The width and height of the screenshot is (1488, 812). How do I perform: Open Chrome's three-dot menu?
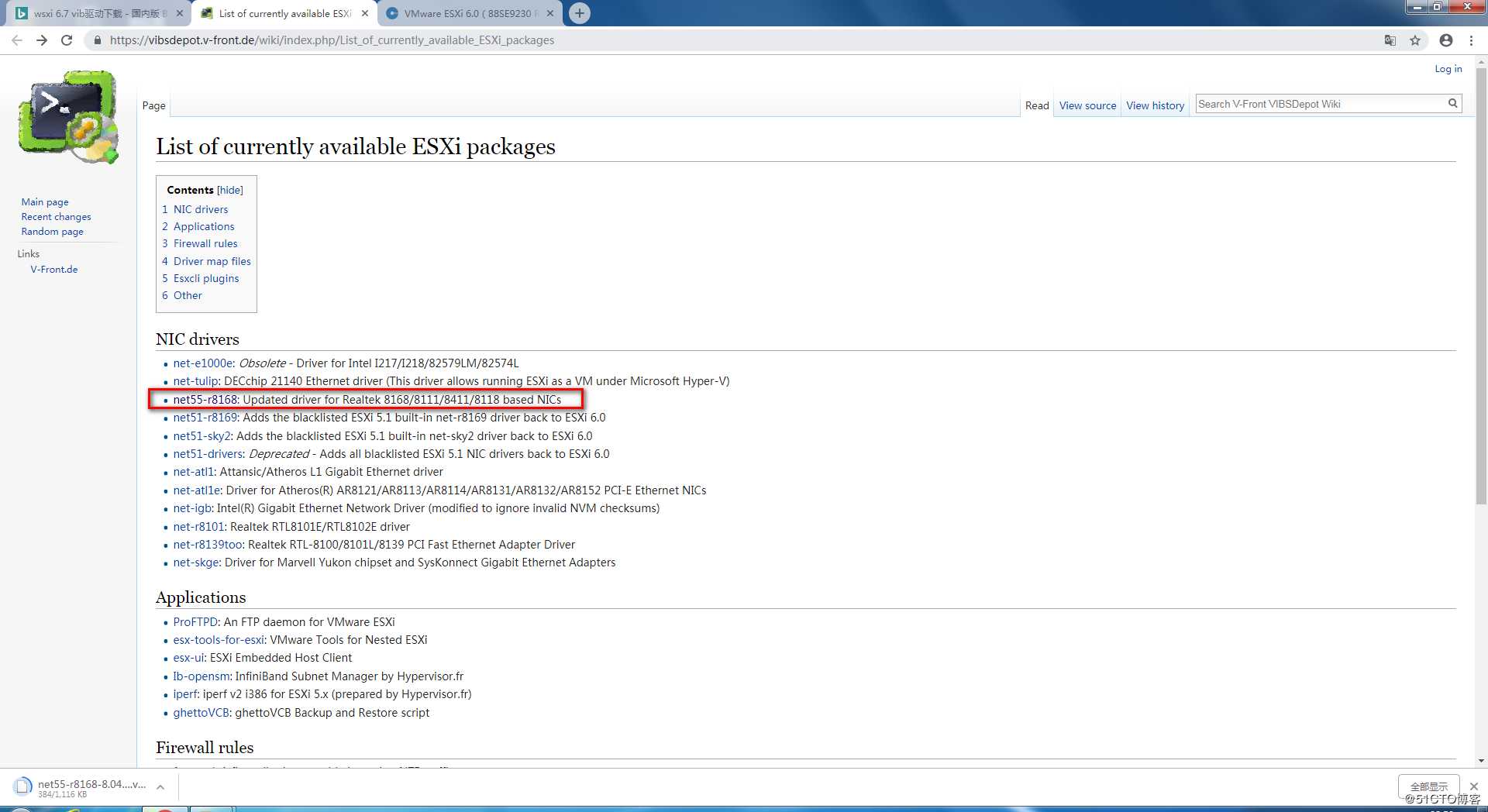(1471, 40)
